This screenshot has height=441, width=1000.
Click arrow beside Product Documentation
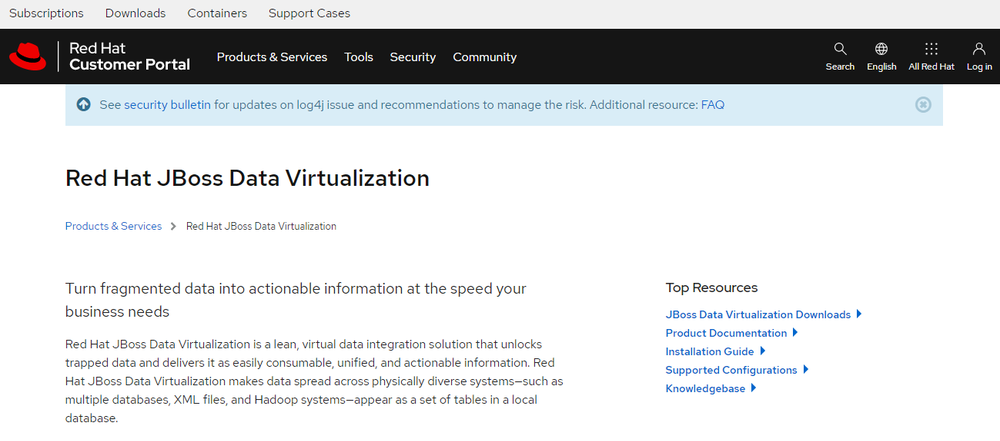pos(795,333)
